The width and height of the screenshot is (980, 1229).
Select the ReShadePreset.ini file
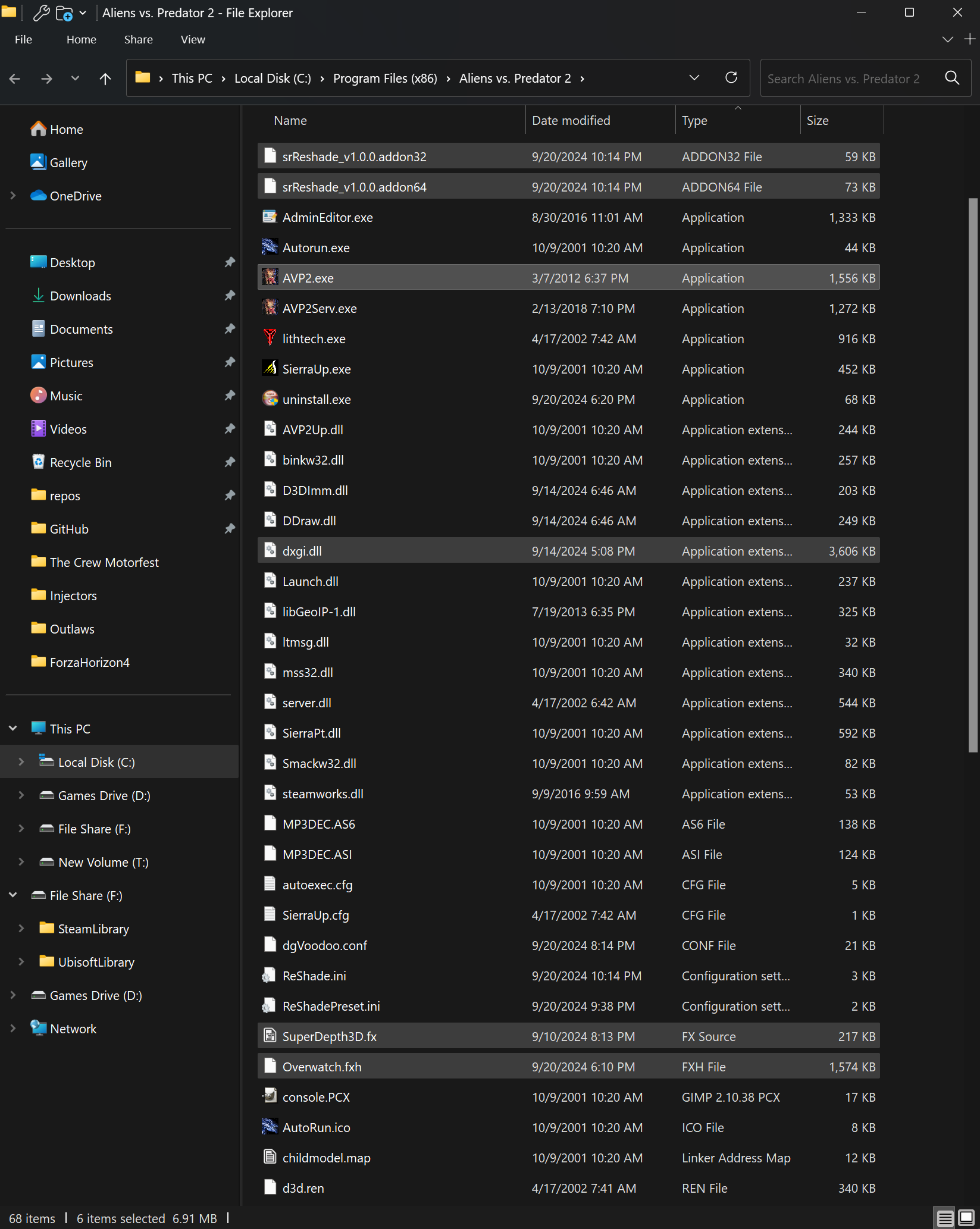coord(568,1006)
